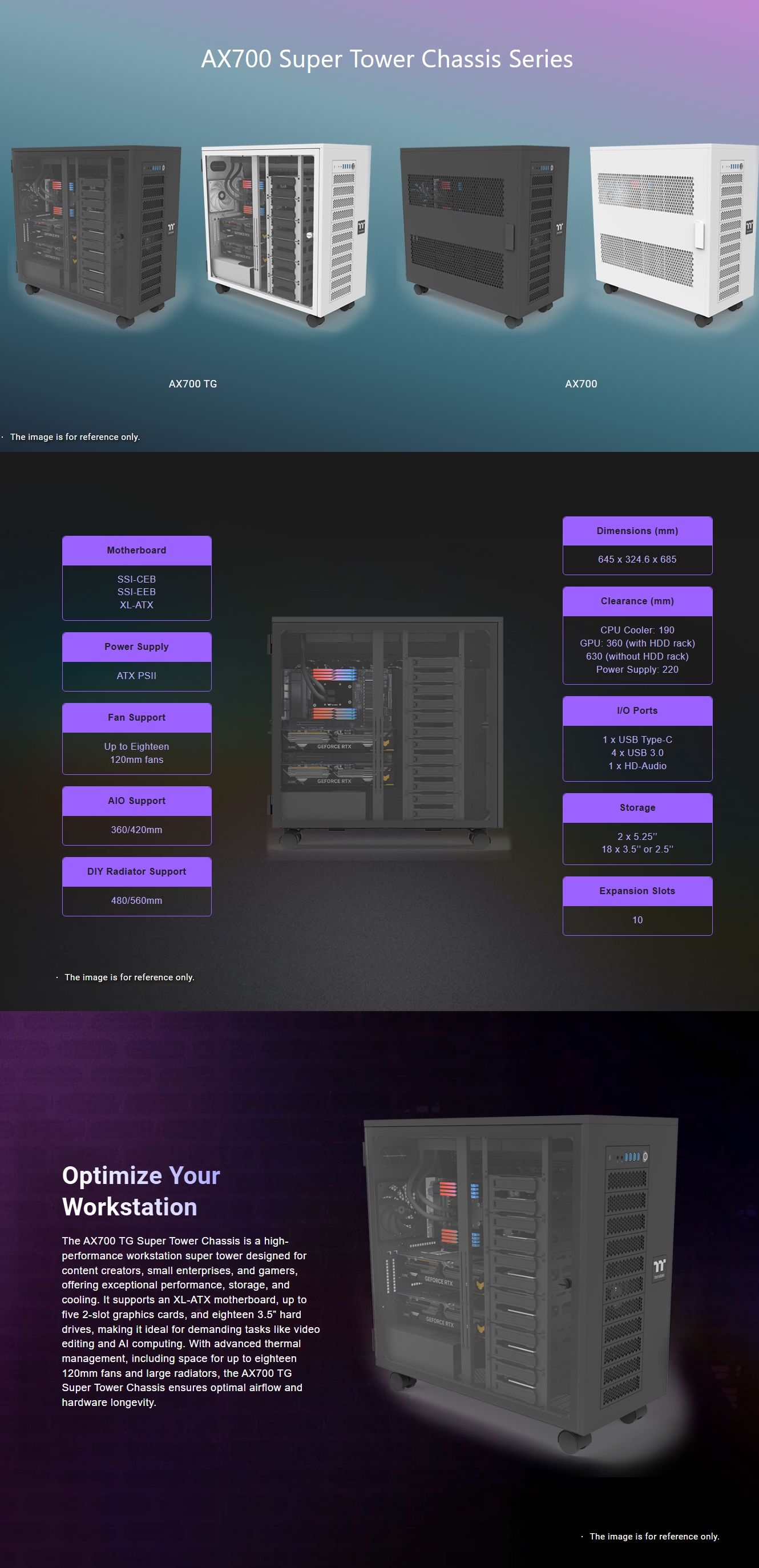The width and height of the screenshot is (759, 1568).
Task: Click the white AX700 TG glass-panel chassis image
Action: (x=286, y=235)
